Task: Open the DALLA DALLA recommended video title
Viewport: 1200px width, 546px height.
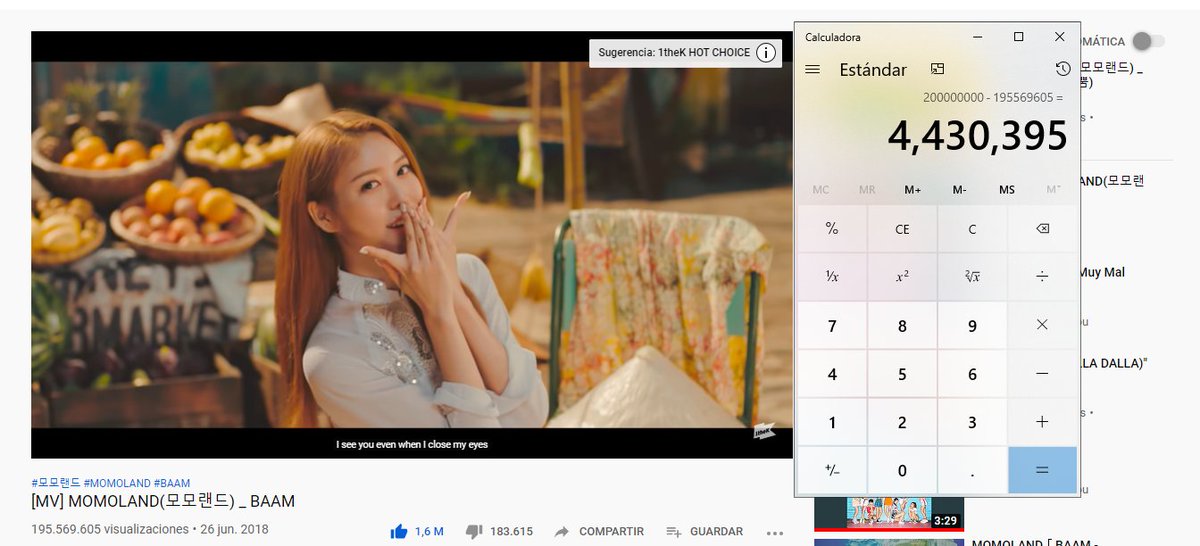Action: pos(1113,363)
